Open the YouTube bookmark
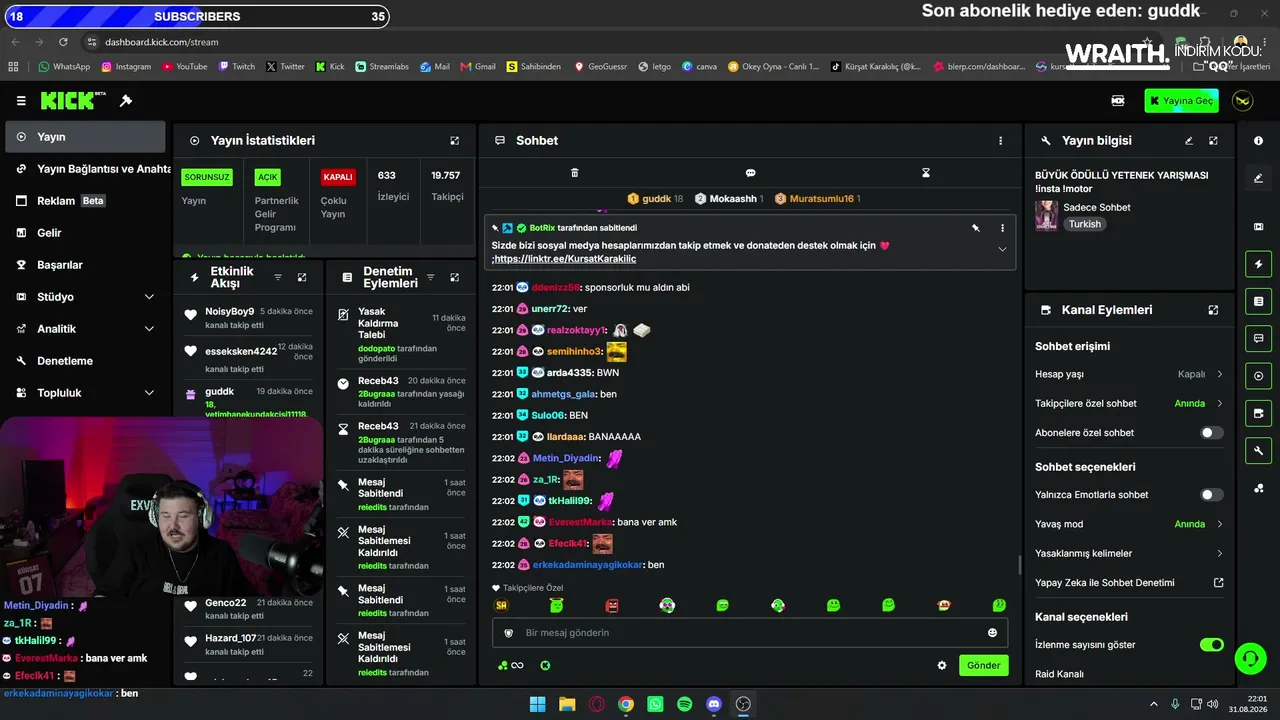 pyautogui.click(x=184, y=67)
